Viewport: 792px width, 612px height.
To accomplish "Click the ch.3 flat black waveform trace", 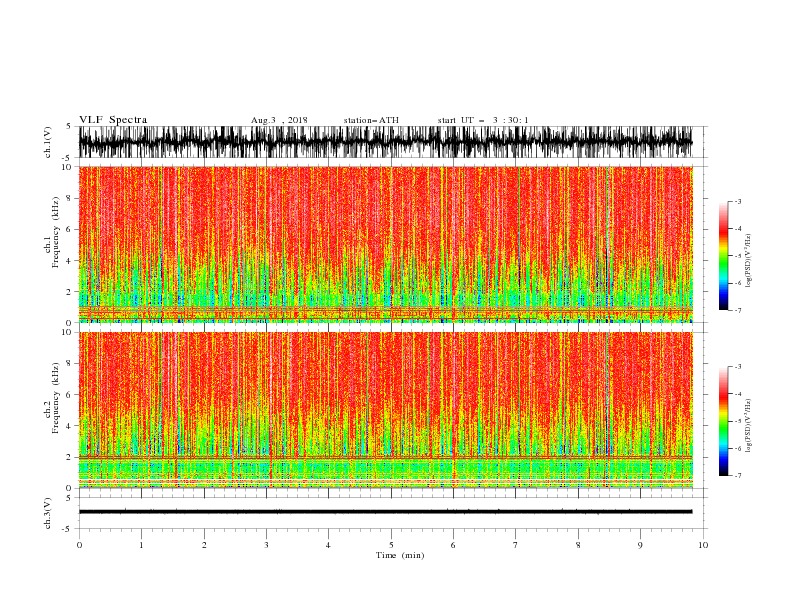I will pos(385,512).
